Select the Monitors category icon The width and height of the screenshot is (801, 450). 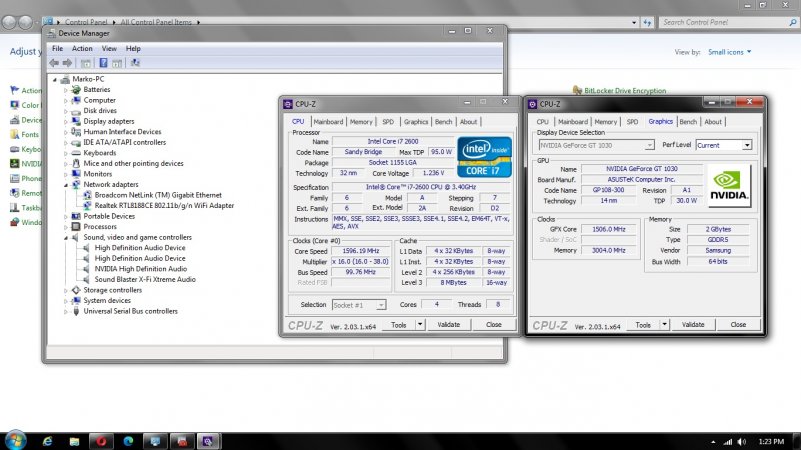tap(76, 174)
